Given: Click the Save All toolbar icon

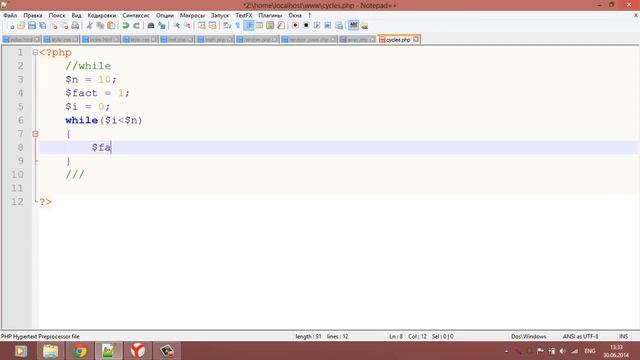Looking at the screenshot, I should click(42, 26).
